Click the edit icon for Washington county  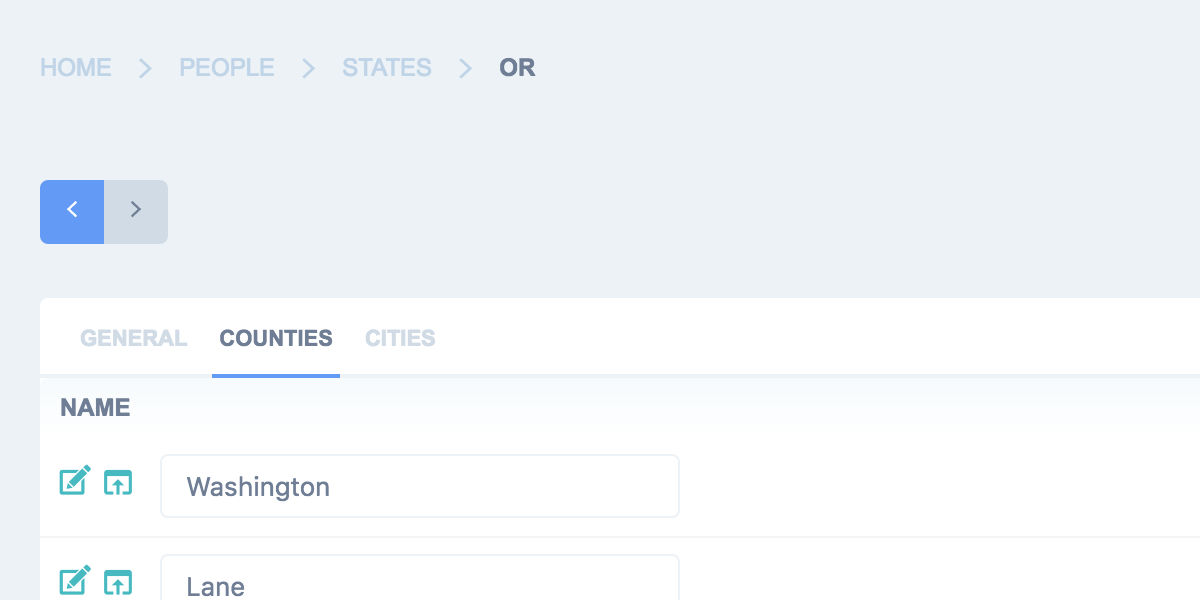(75, 481)
